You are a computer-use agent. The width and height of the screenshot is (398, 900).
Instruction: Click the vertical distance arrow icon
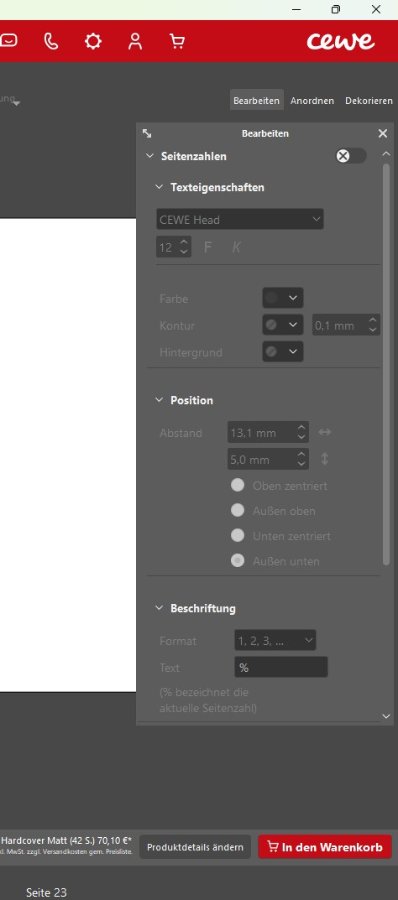point(324,459)
